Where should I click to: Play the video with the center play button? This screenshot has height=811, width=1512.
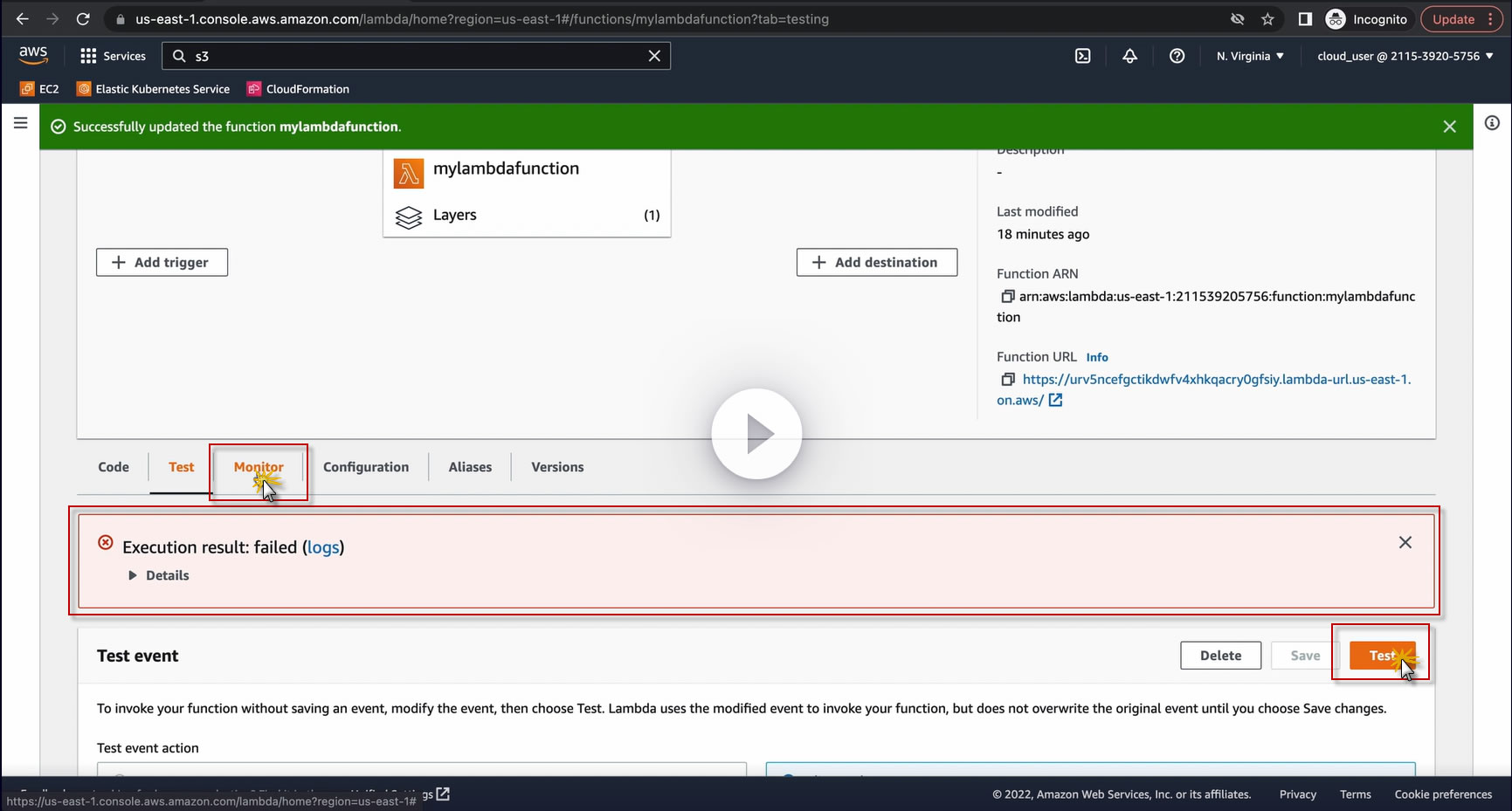tap(756, 434)
